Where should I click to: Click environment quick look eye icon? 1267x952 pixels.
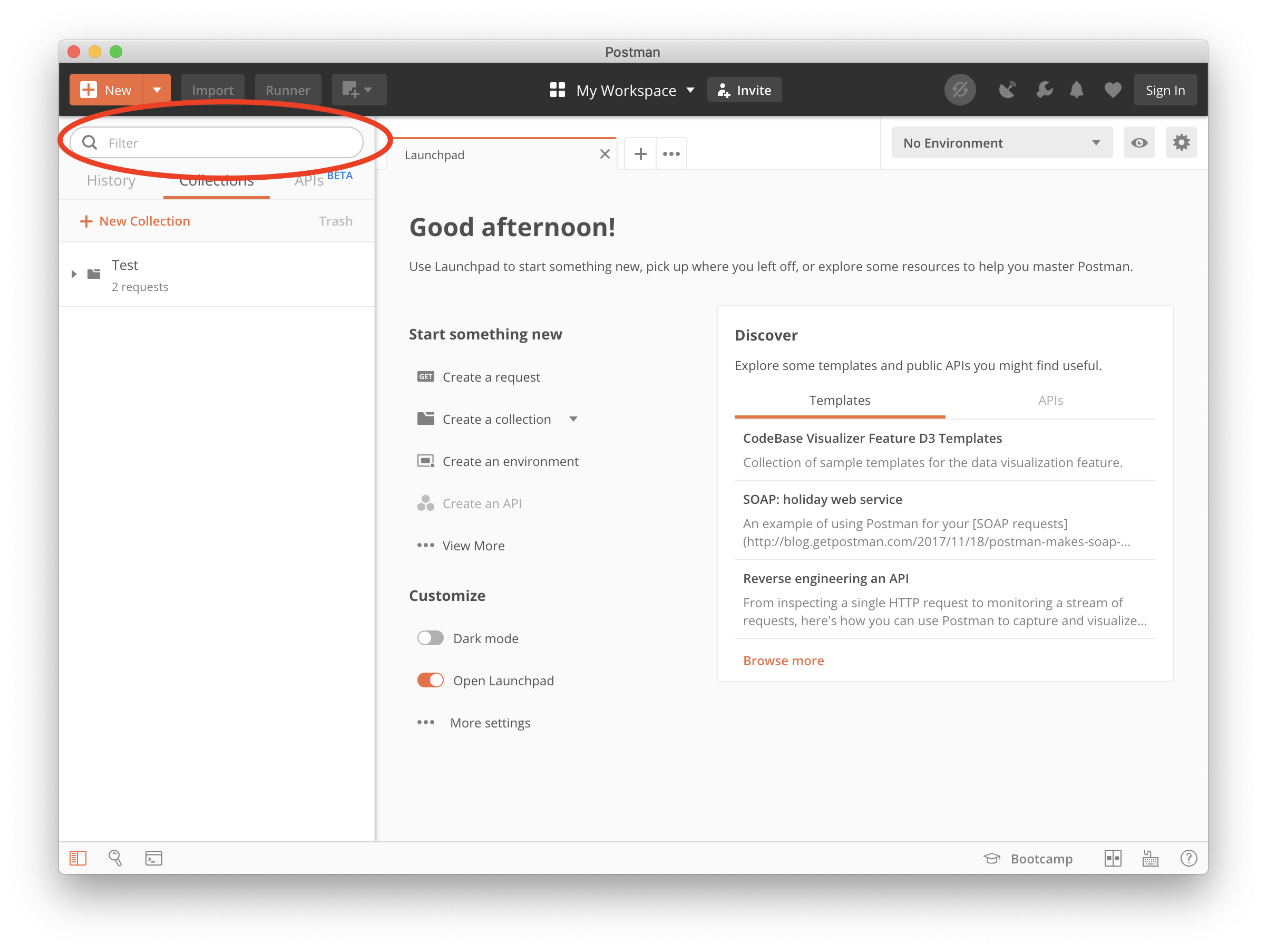[1139, 143]
